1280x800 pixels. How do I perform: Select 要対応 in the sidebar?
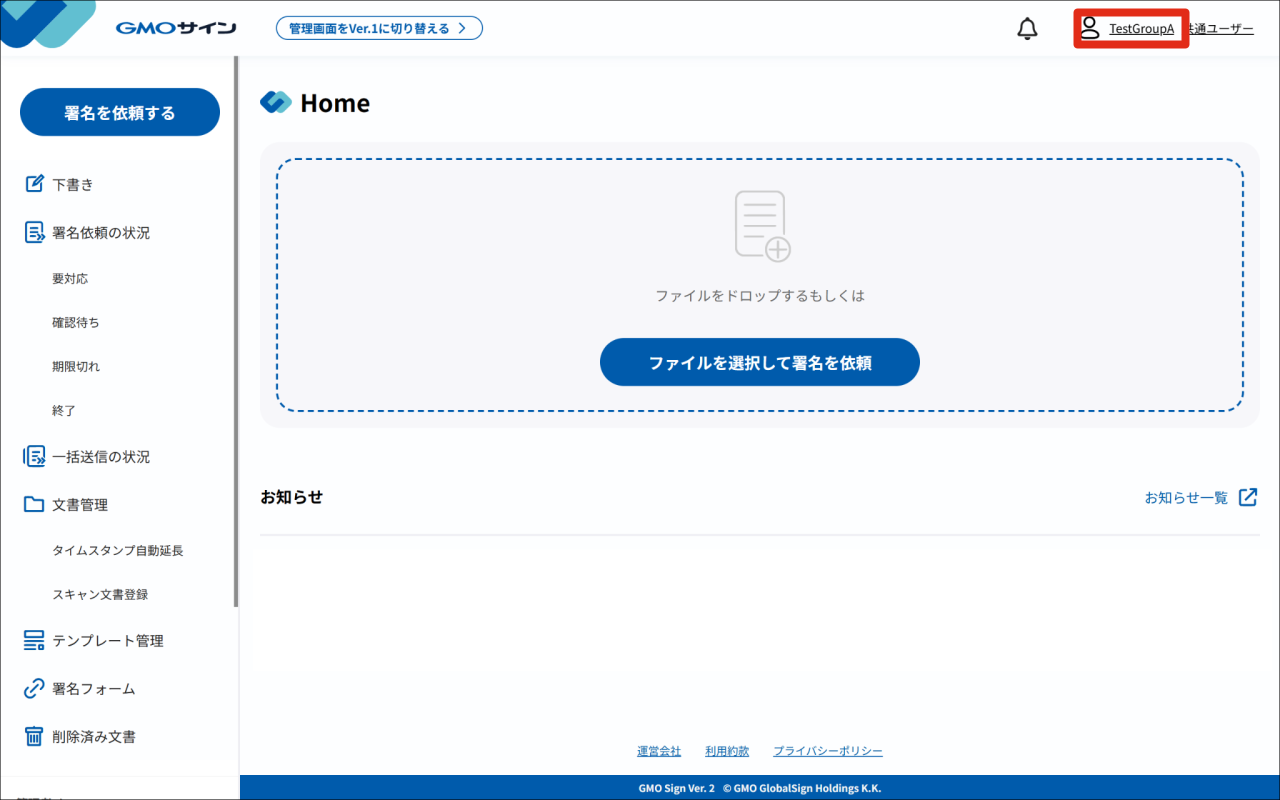(x=70, y=278)
